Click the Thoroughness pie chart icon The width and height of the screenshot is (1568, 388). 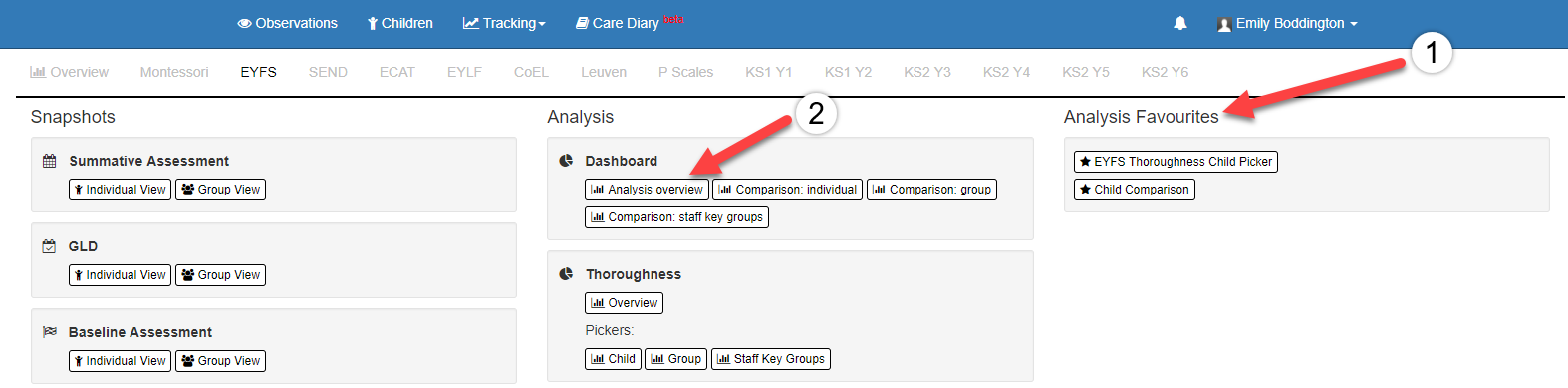566,274
